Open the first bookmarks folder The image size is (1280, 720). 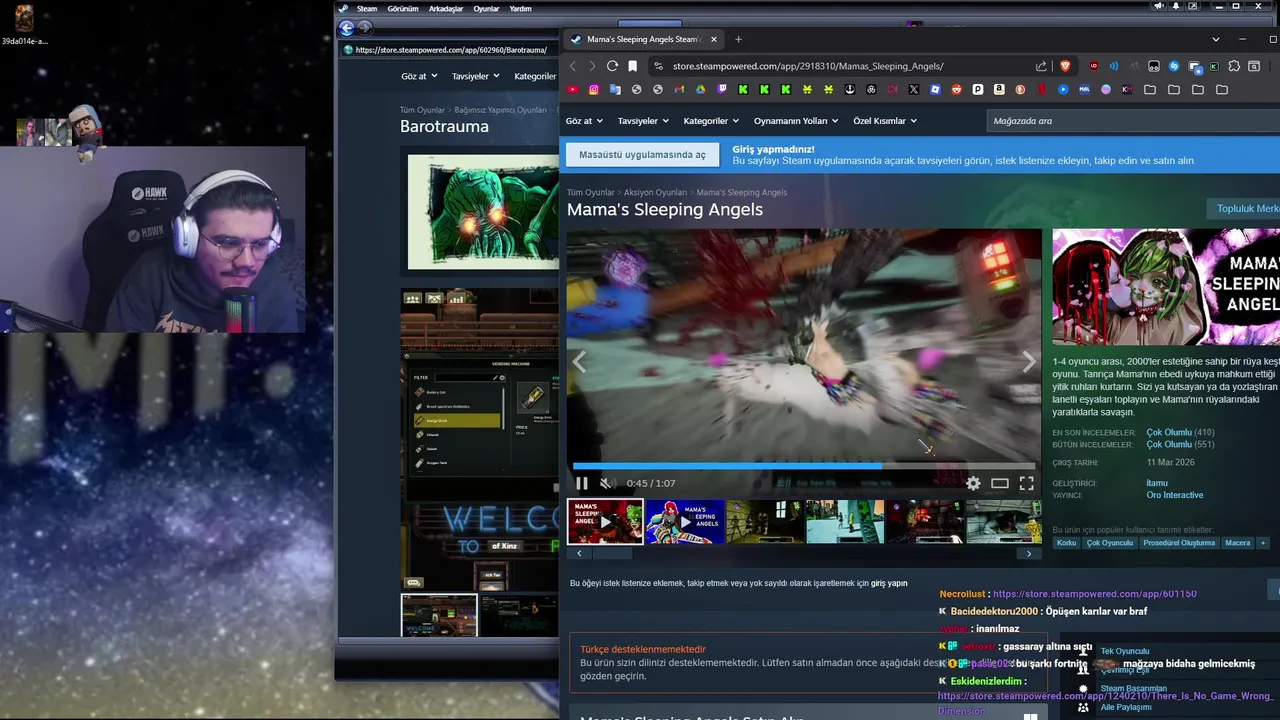tap(1150, 90)
